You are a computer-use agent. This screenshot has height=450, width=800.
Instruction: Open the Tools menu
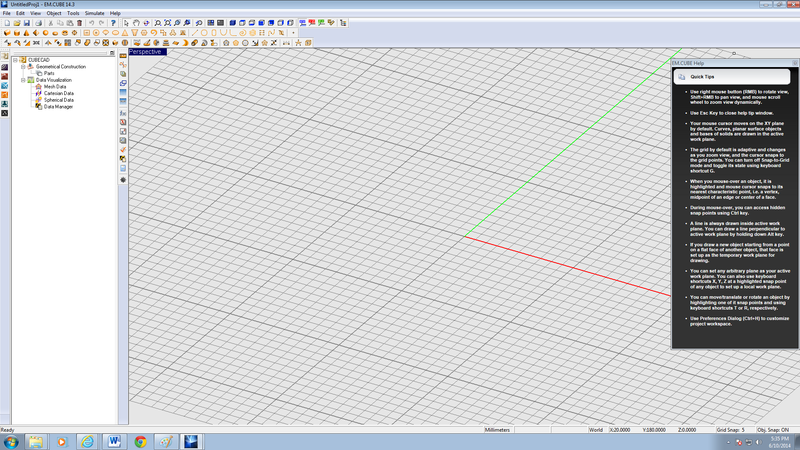click(73, 13)
